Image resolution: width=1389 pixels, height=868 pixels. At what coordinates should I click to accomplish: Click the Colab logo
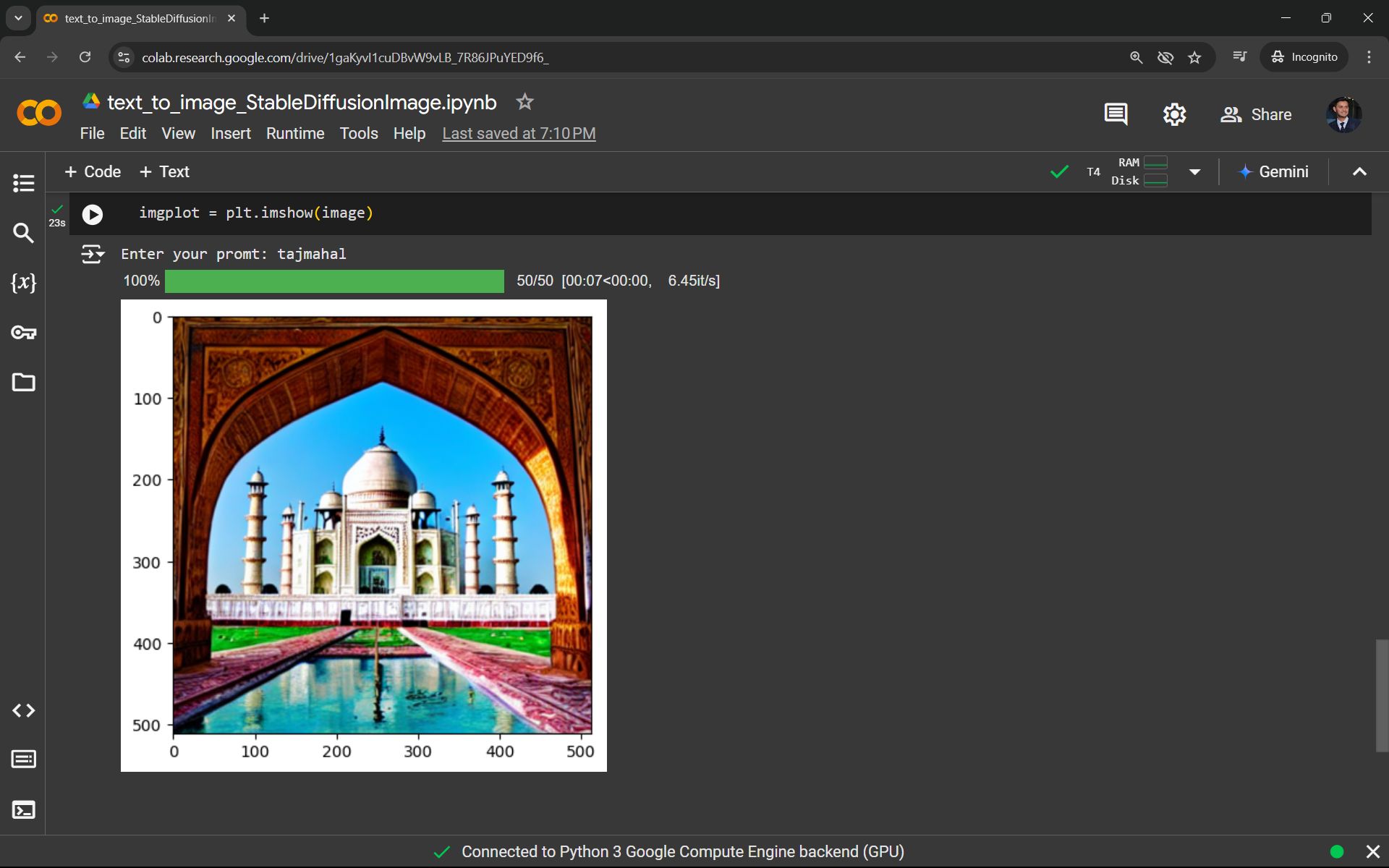click(38, 113)
